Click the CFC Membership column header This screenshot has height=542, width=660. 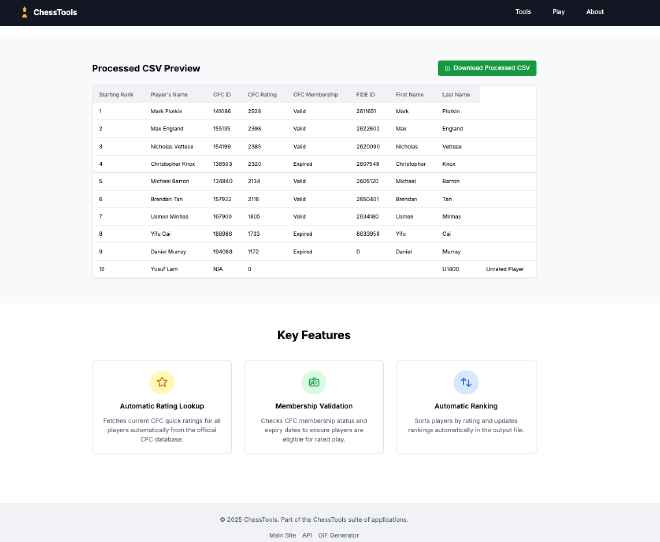(316, 94)
